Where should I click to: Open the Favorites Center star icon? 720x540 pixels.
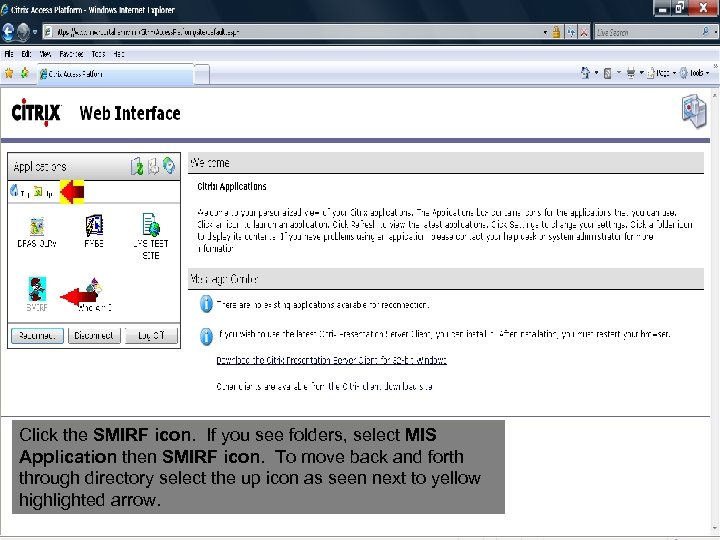[9, 73]
